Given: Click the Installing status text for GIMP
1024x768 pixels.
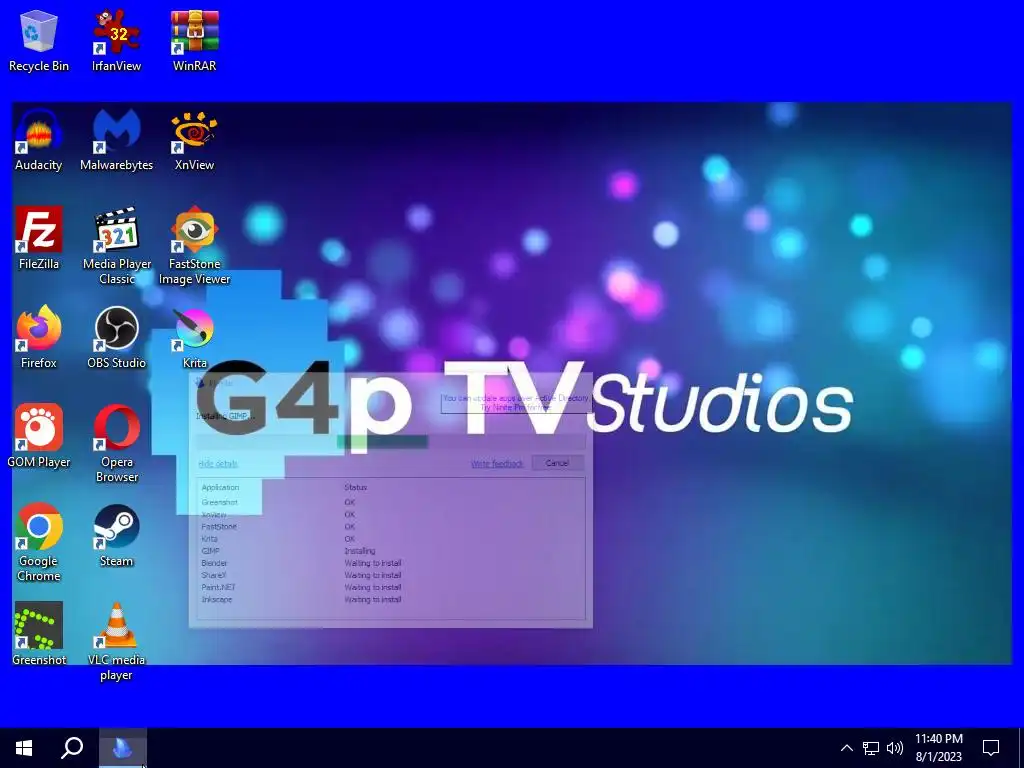Looking at the screenshot, I should [x=360, y=551].
